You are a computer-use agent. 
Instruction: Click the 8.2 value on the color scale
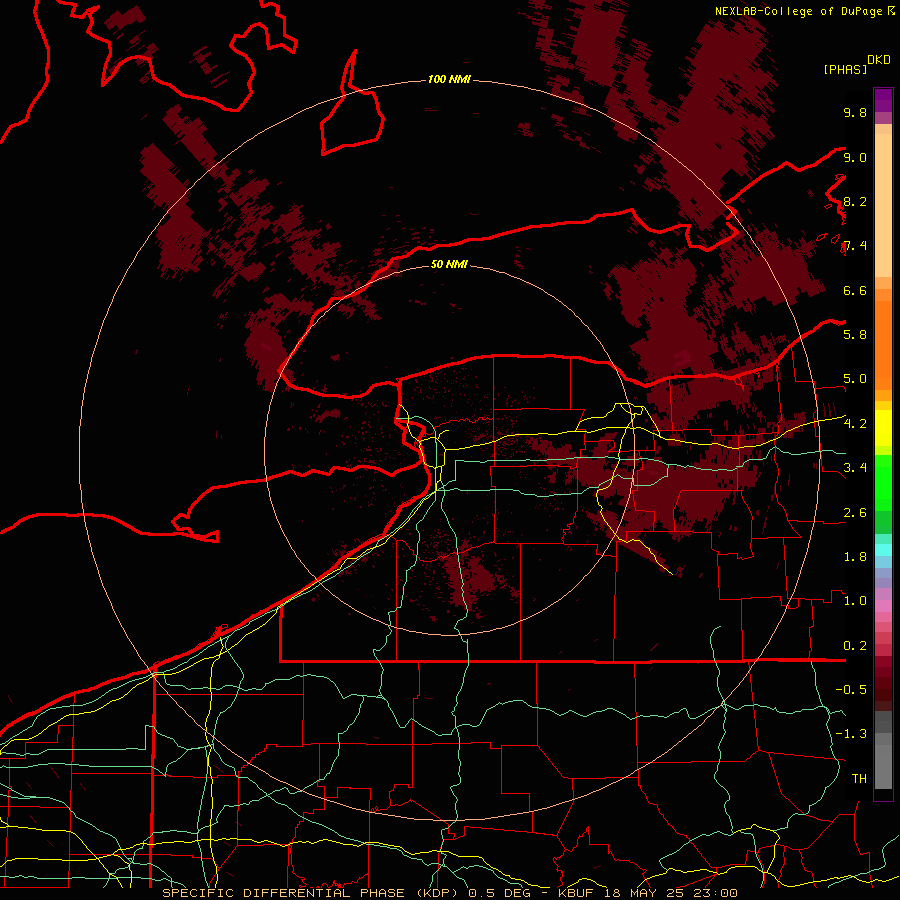click(x=855, y=201)
